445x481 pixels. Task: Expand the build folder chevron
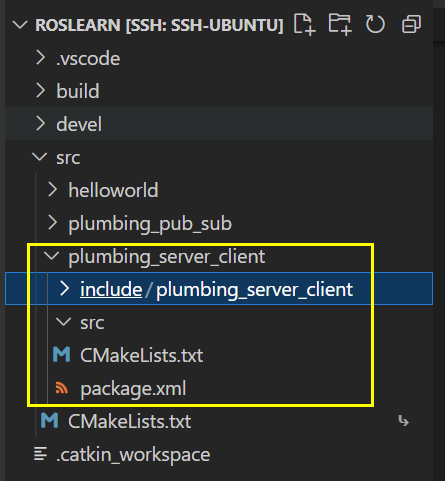pos(41,91)
